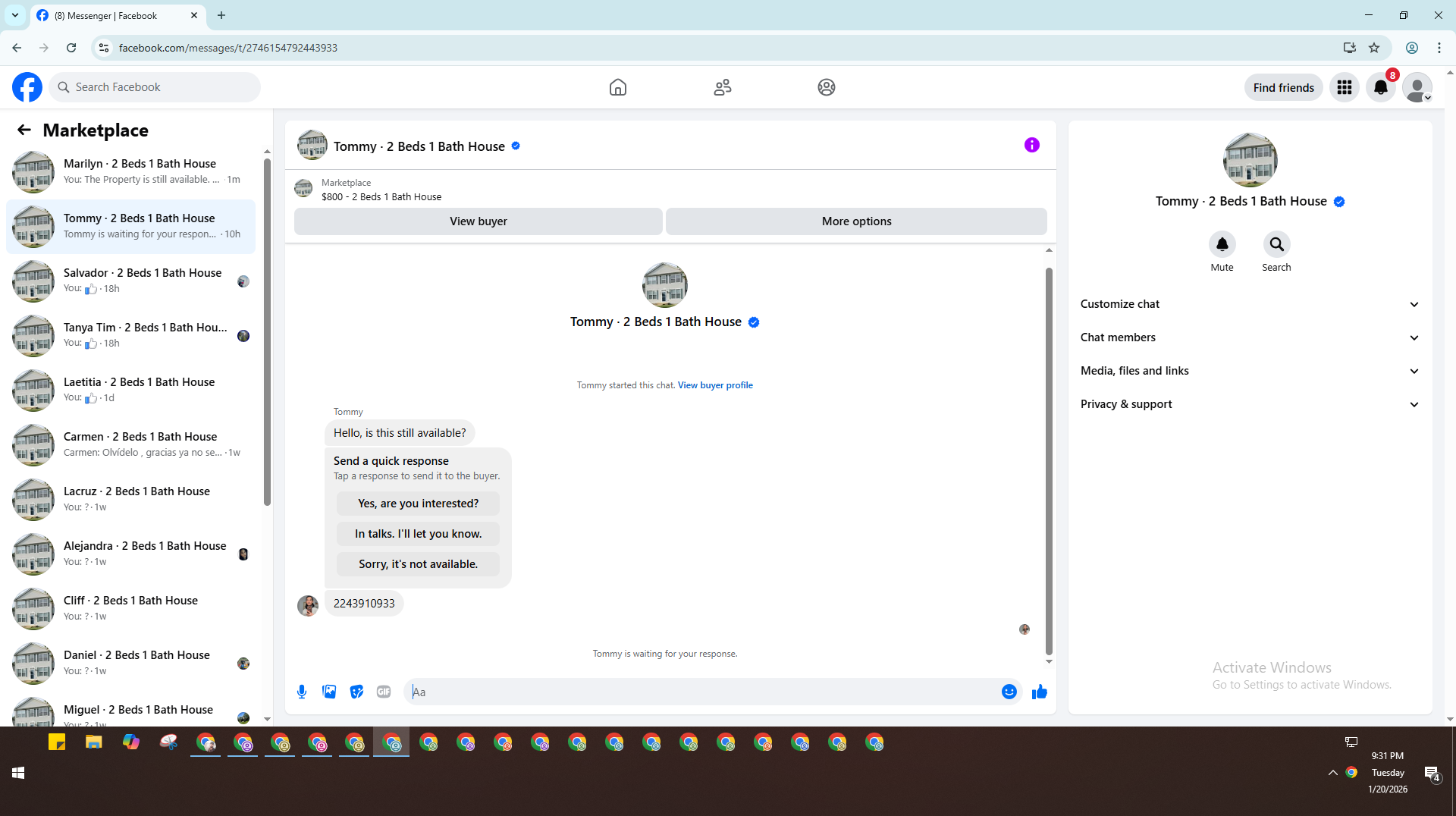This screenshot has height=816, width=1456.
Task: Open File Explorer from the taskbar
Action: [x=94, y=742]
